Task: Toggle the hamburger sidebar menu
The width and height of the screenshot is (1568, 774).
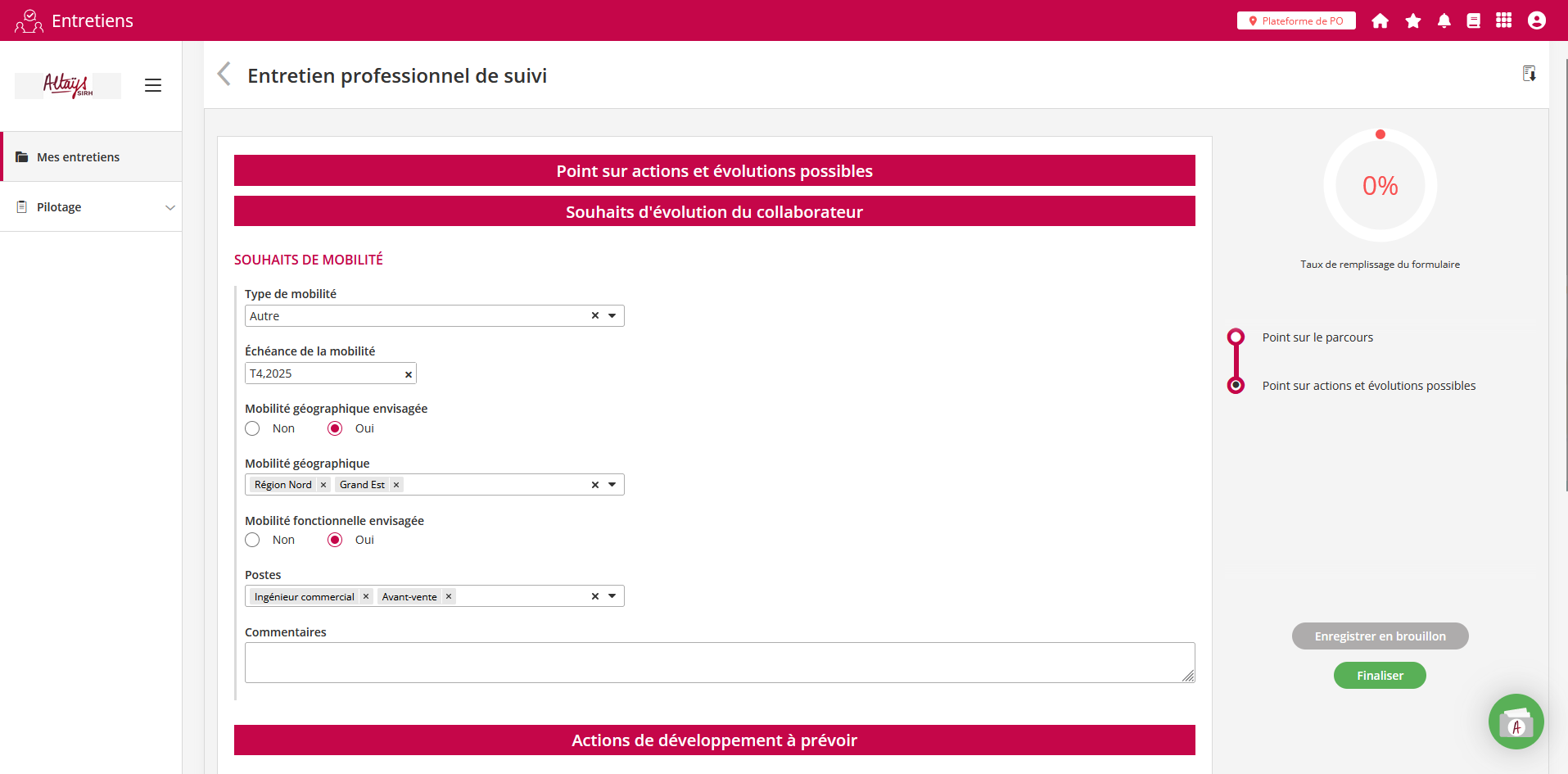Action: point(153,85)
